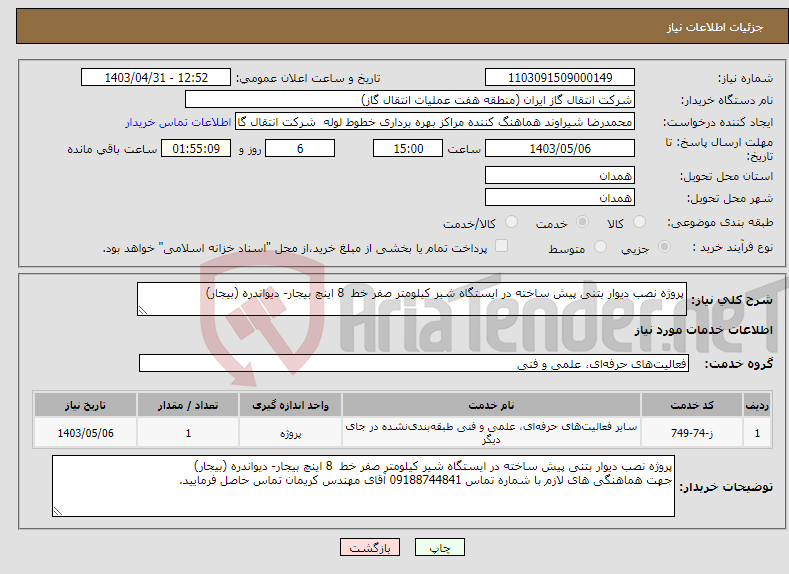Click the اطلاعات خدمات مورد نیاز section heading
Screen dimensions: 789x574
pyautogui.click(x=703, y=330)
